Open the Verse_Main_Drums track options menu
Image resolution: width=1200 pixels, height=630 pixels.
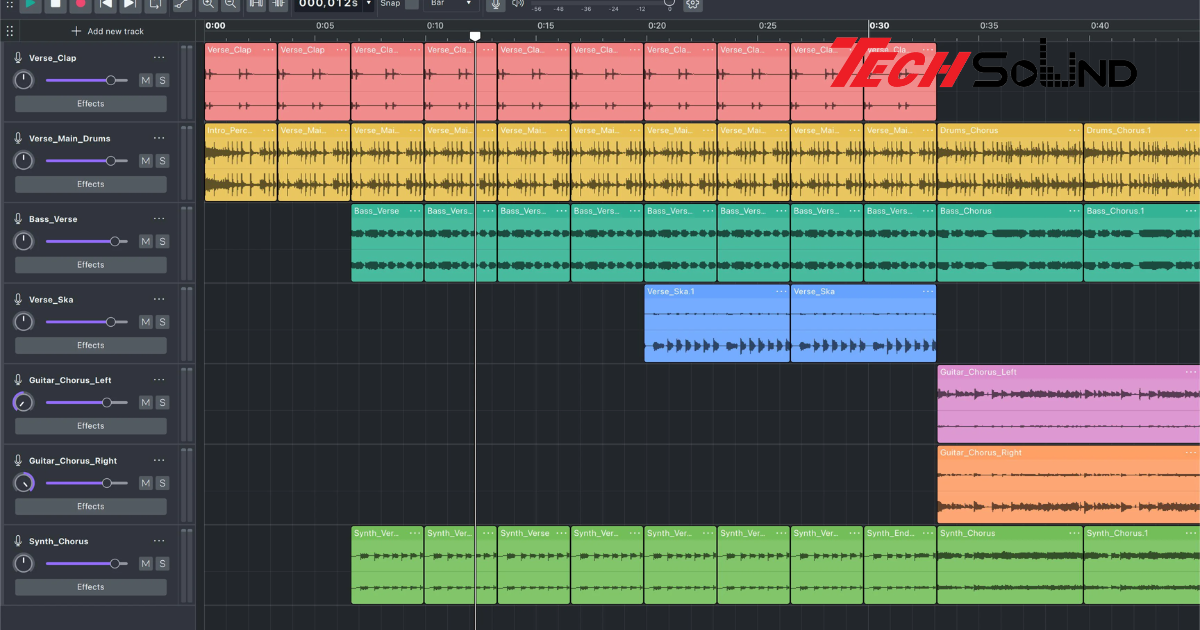click(159, 138)
